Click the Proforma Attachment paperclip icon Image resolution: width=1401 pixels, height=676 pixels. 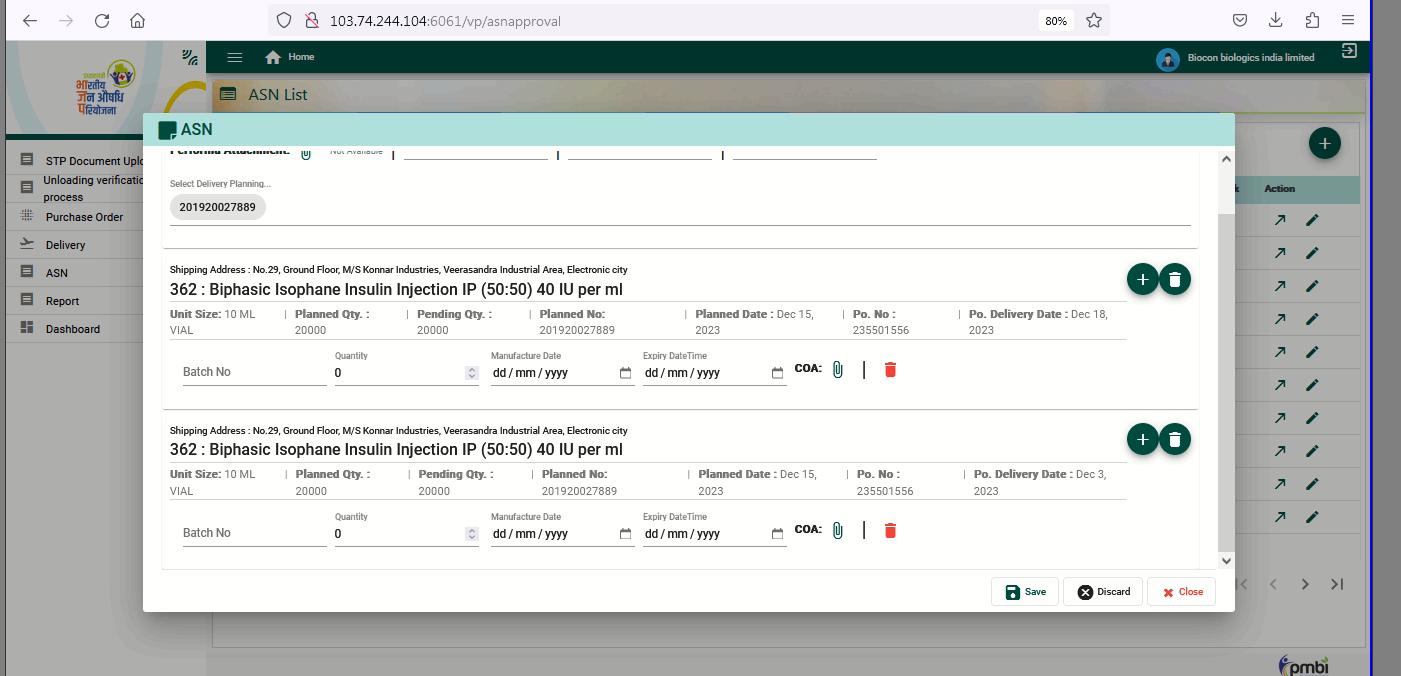[x=306, y=153]
